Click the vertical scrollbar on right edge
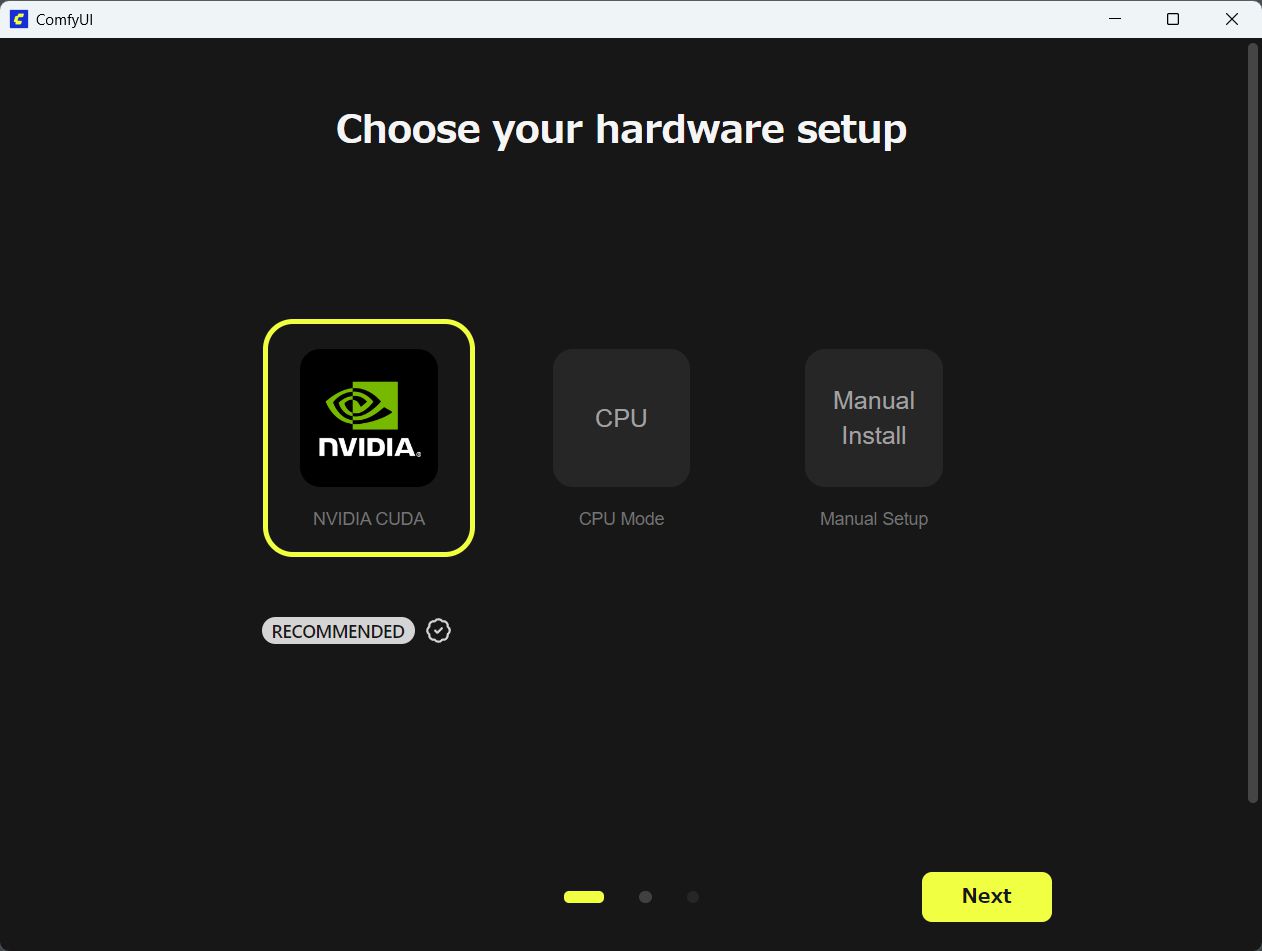This screenshot has height=951, width=1262. click(1253, 422)
